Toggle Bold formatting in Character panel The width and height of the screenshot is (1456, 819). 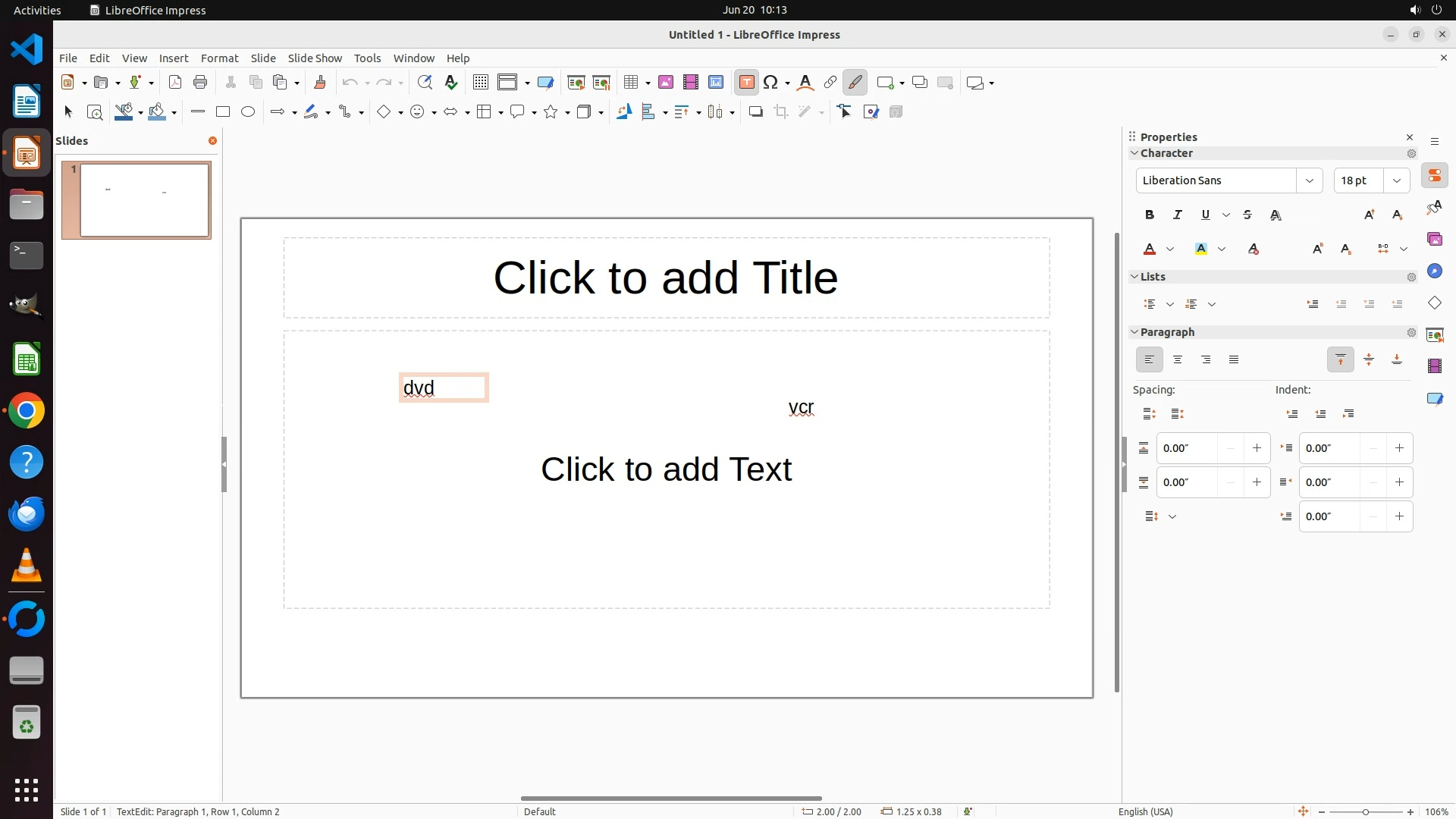point(1150,215)
